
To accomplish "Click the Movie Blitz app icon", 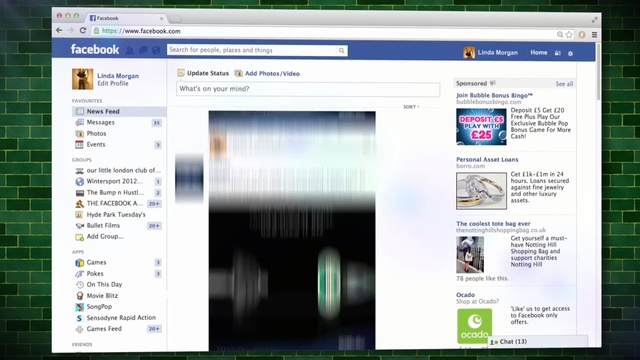I will pos(80,296).
